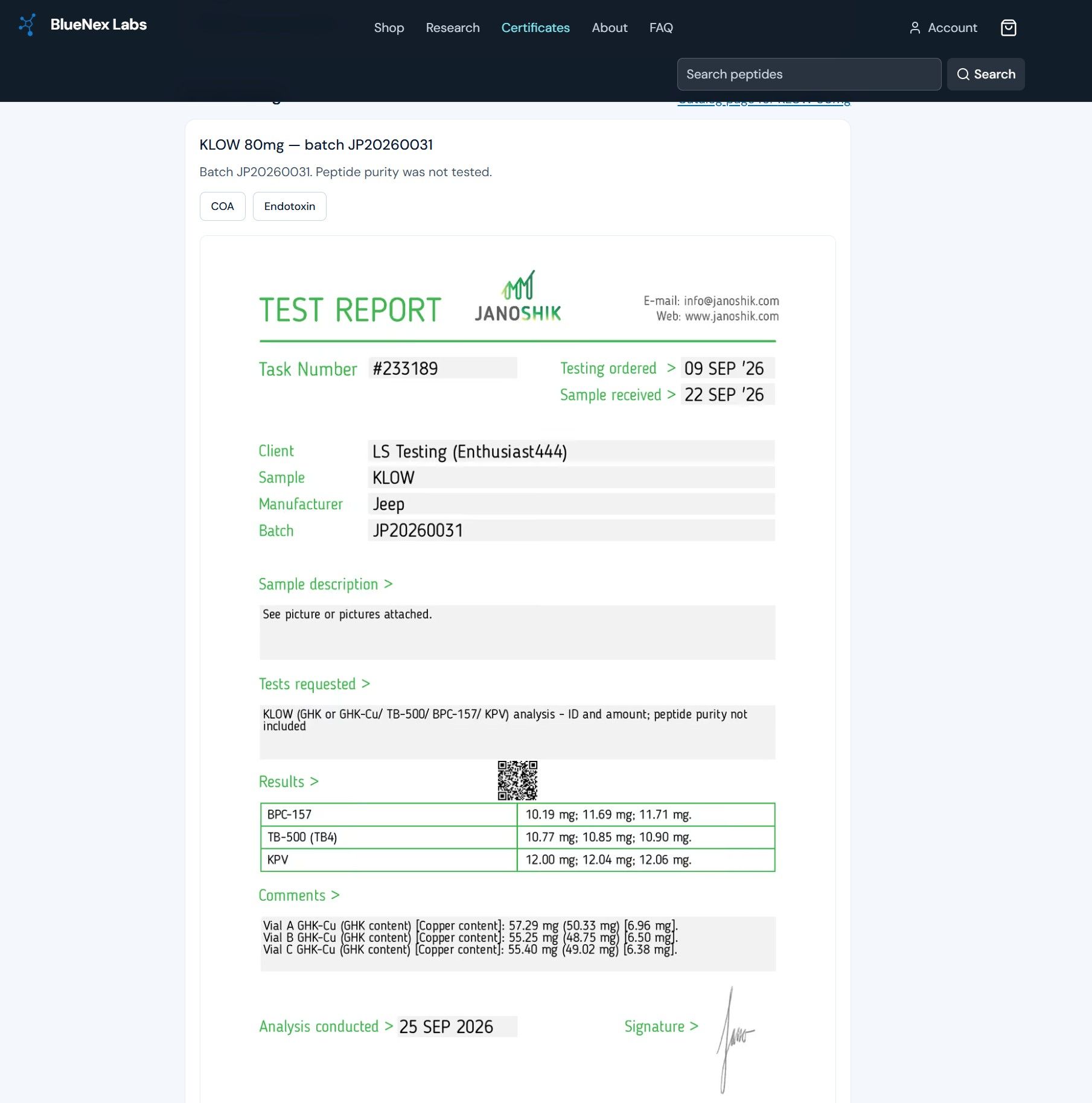Image resolution: width=1092 pixels, height=1103 pixels.
Task: Click the Vial A GHK-Cu comment line
Action: [x=471, y=926]
